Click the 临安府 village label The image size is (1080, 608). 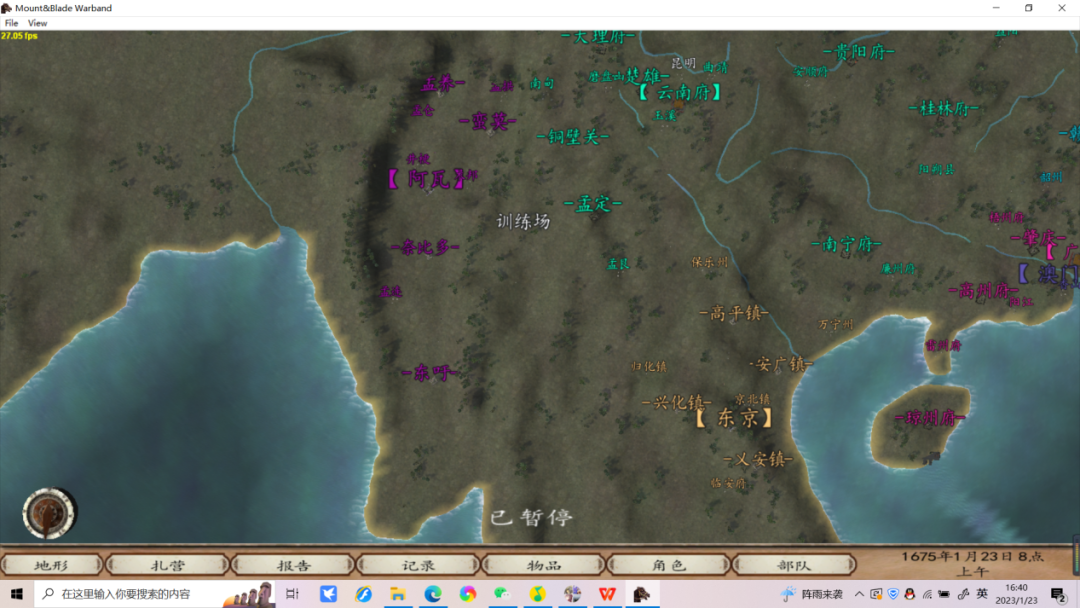728,483
